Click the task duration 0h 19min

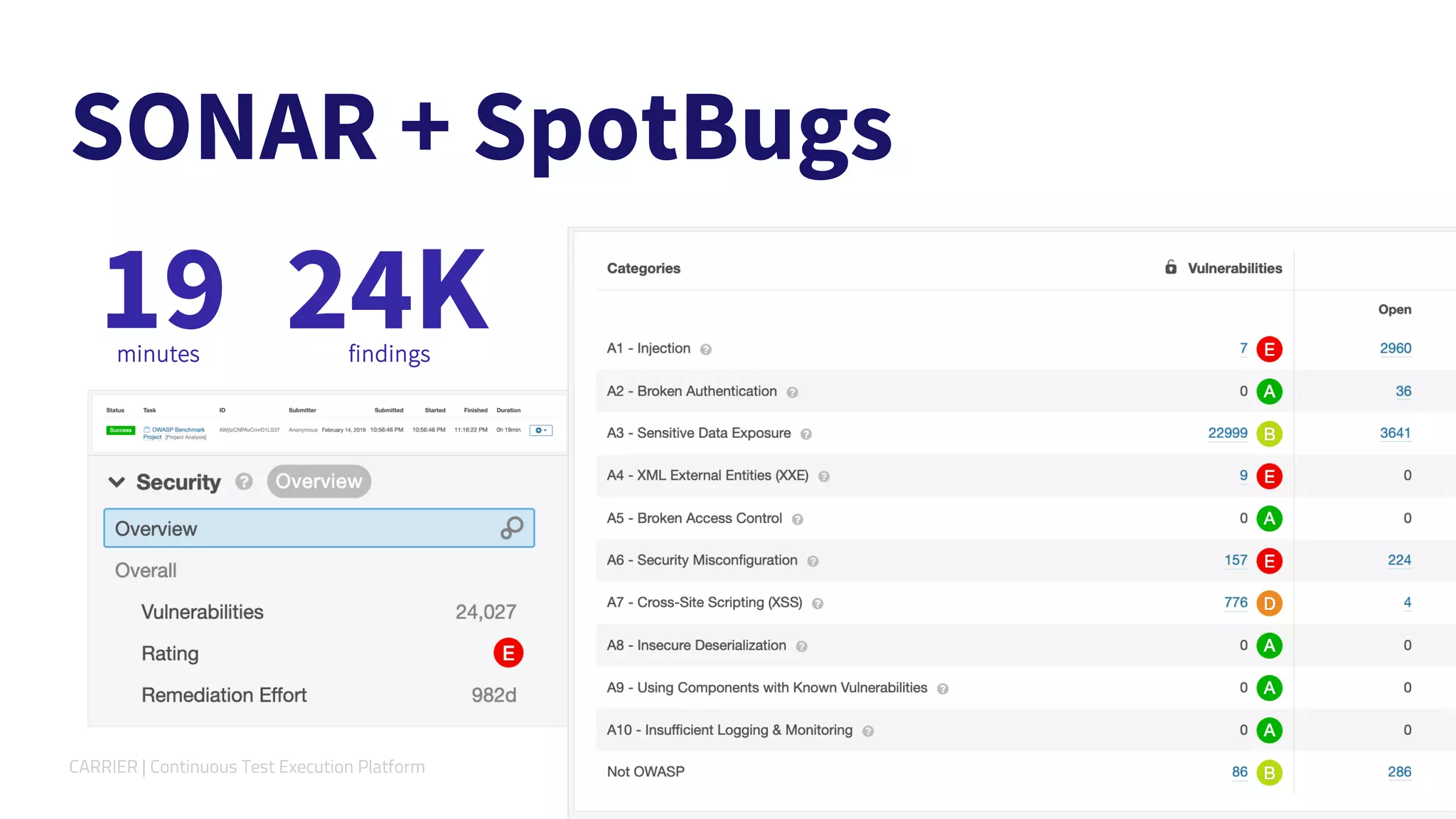coord(508,430)
